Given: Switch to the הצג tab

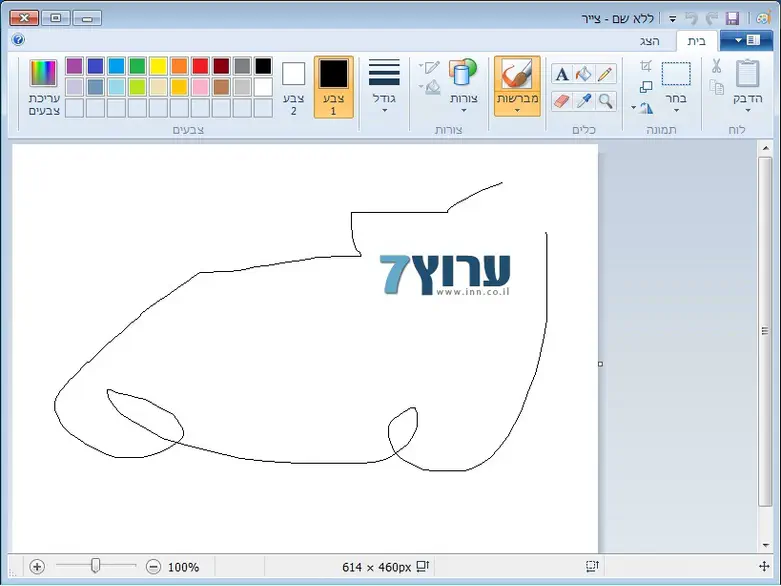Looking at the screenshot, I should [650, 41].
